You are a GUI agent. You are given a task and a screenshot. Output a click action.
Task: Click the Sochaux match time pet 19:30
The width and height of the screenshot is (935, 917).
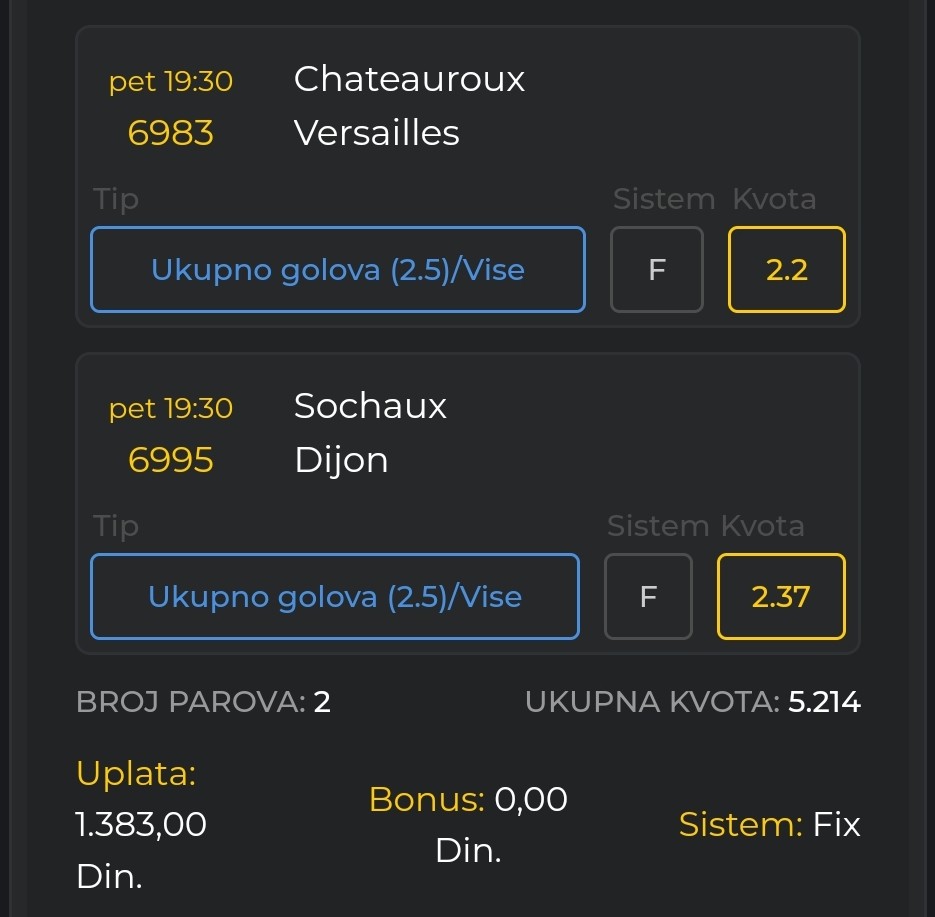[171, 408]
